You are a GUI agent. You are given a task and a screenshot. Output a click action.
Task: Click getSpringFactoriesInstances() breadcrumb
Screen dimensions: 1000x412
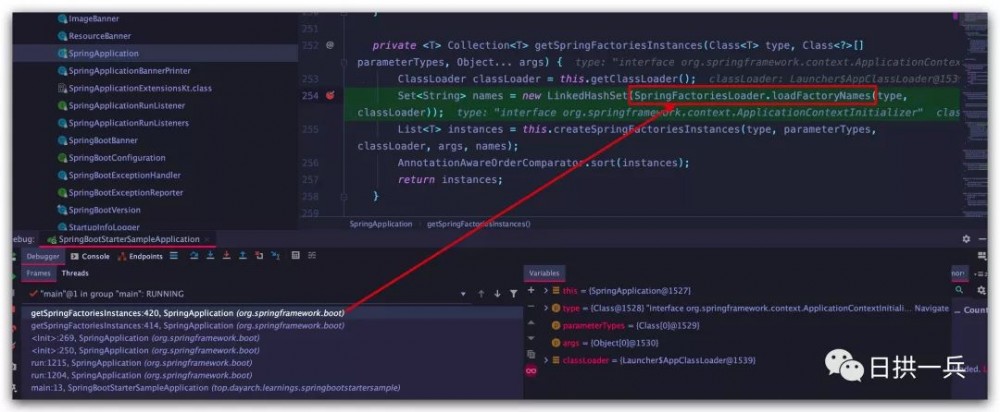478,224
